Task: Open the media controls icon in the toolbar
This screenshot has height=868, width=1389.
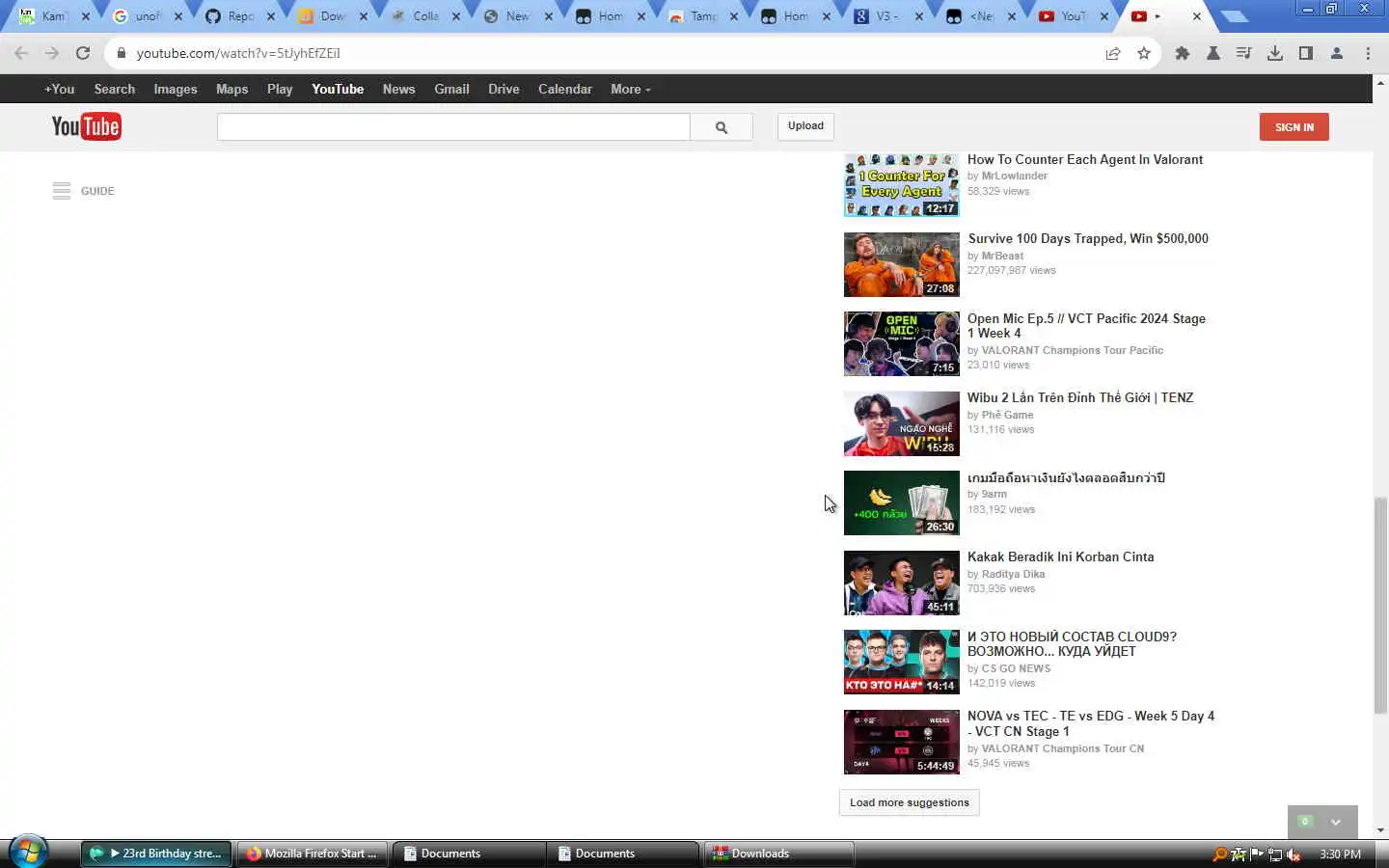Action: click(1244, 53)
